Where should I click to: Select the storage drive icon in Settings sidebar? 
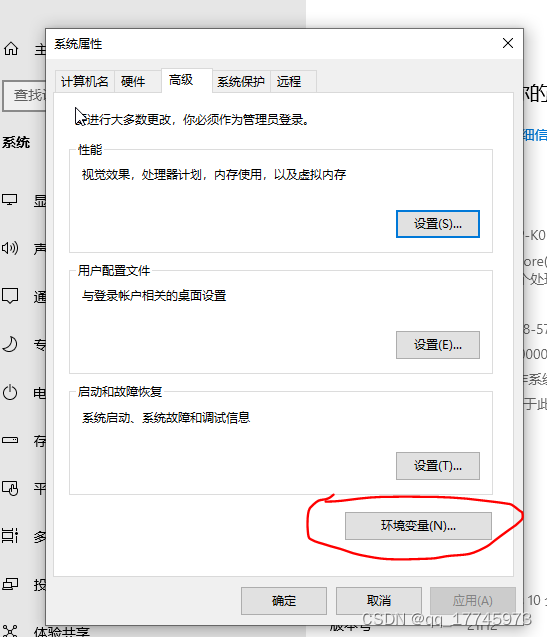[10, 440]
